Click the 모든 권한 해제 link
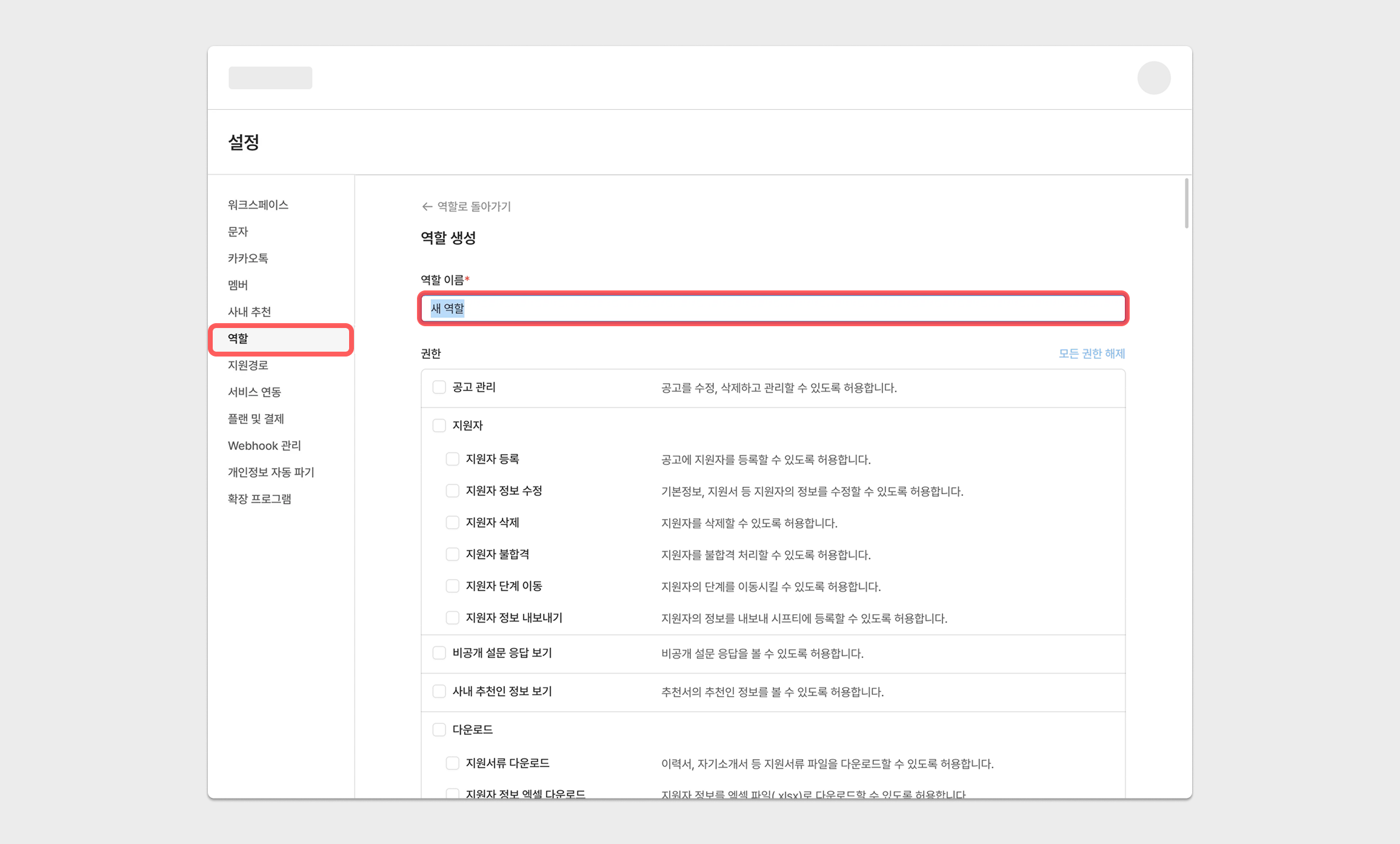This screenshot has width=1400, height=844. [x=1091, y=353]
